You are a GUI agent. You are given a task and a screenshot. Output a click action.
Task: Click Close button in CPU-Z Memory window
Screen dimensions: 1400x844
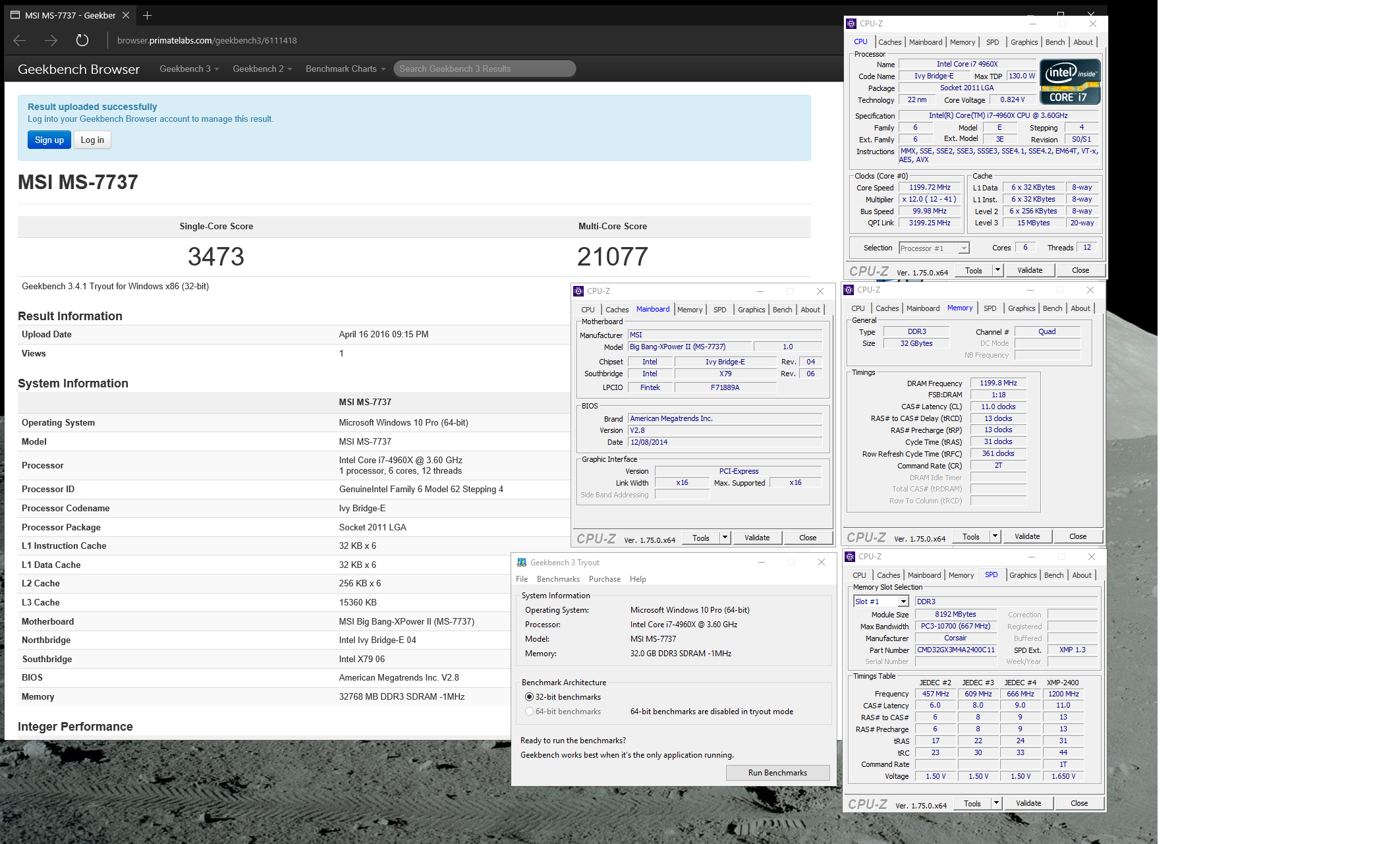point(1078,536)
